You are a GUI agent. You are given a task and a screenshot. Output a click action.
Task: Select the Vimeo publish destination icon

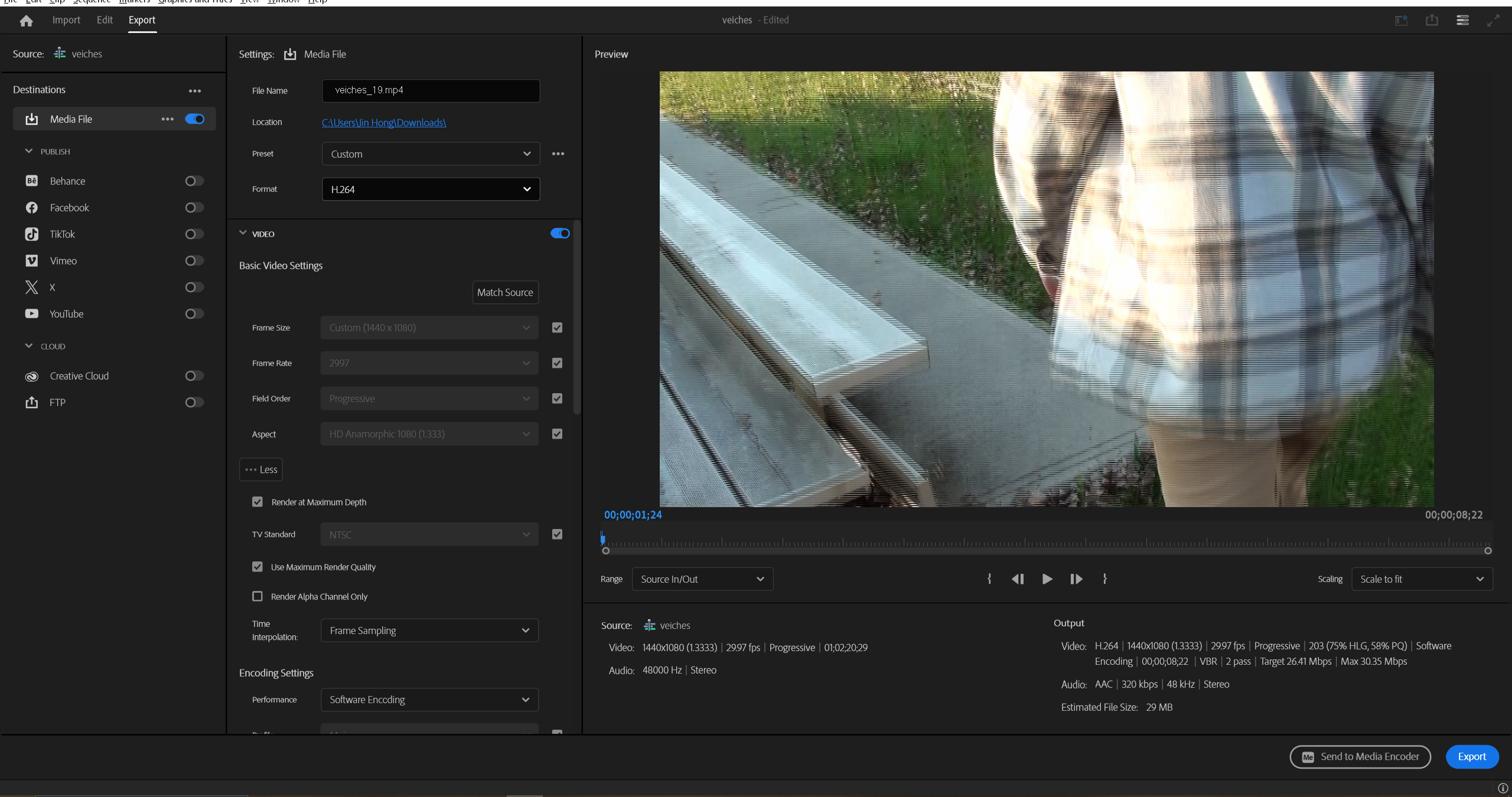[x=31, y=260]
